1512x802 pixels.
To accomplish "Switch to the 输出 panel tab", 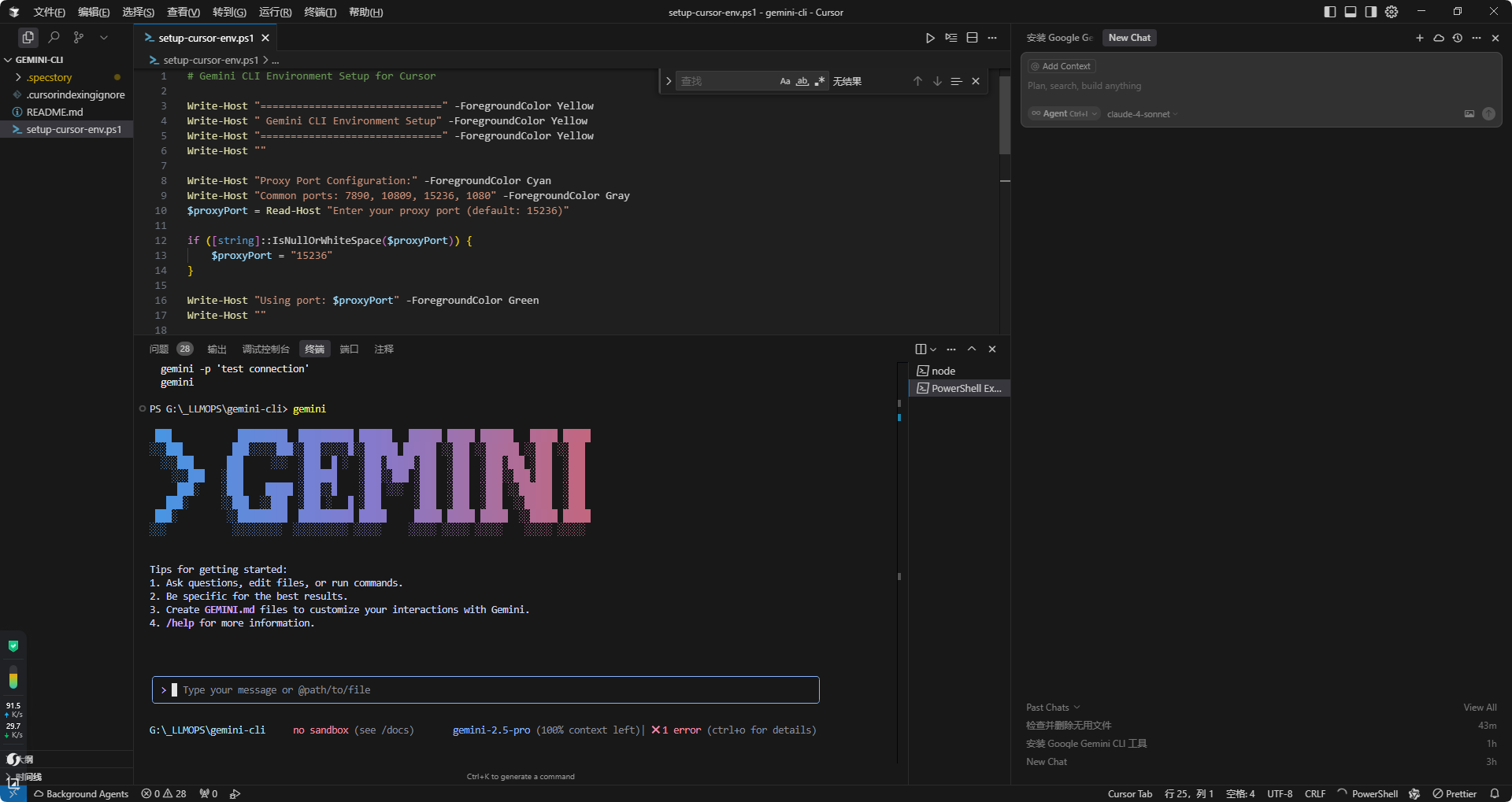I will [217, 349].
